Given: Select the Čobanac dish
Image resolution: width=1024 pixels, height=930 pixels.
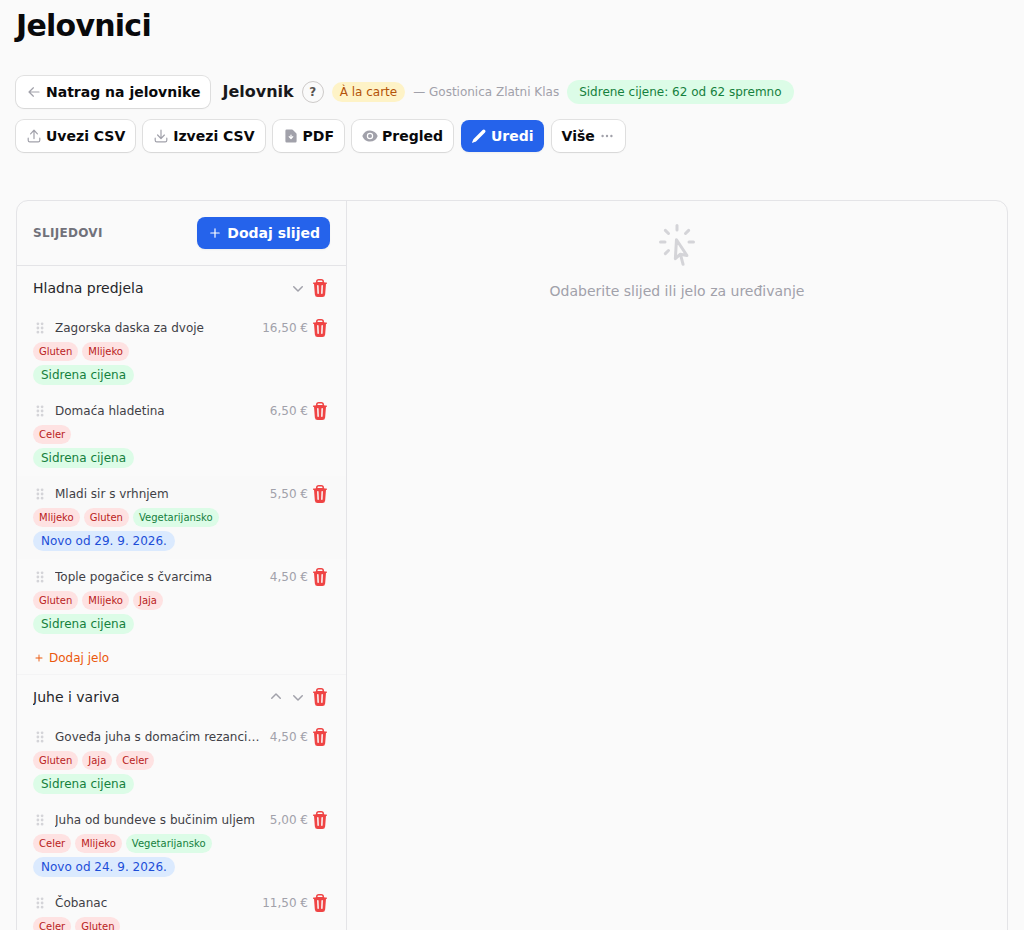Looking at the screenshot, I should click(x=81, y=903).
